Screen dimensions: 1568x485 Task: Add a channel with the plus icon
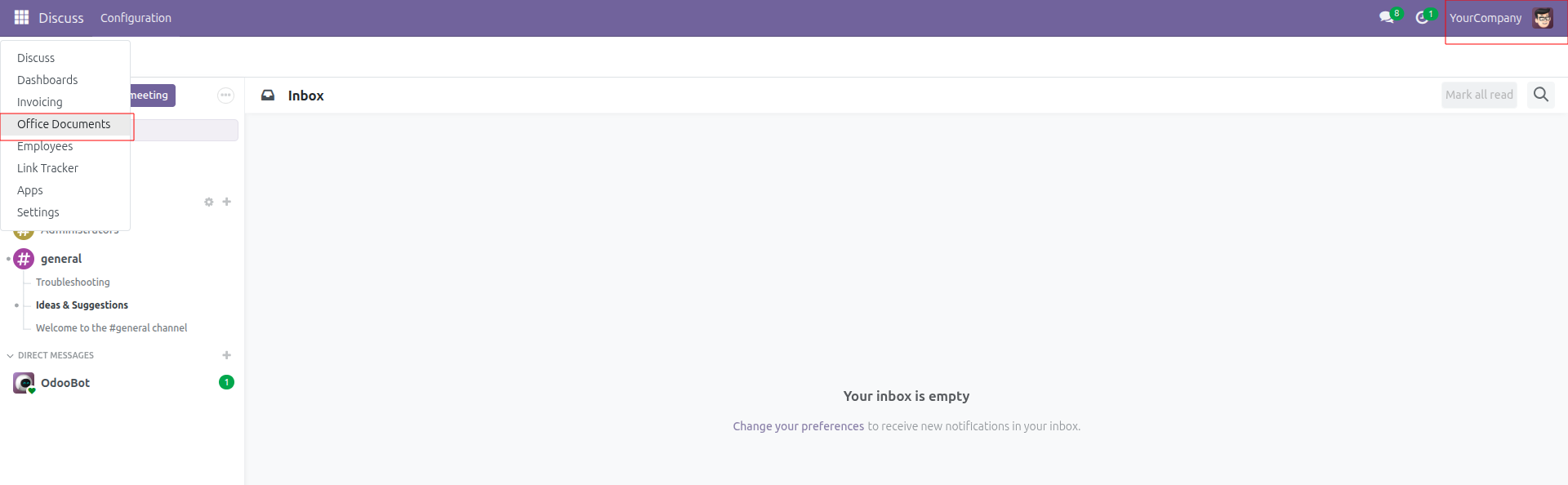227,202
